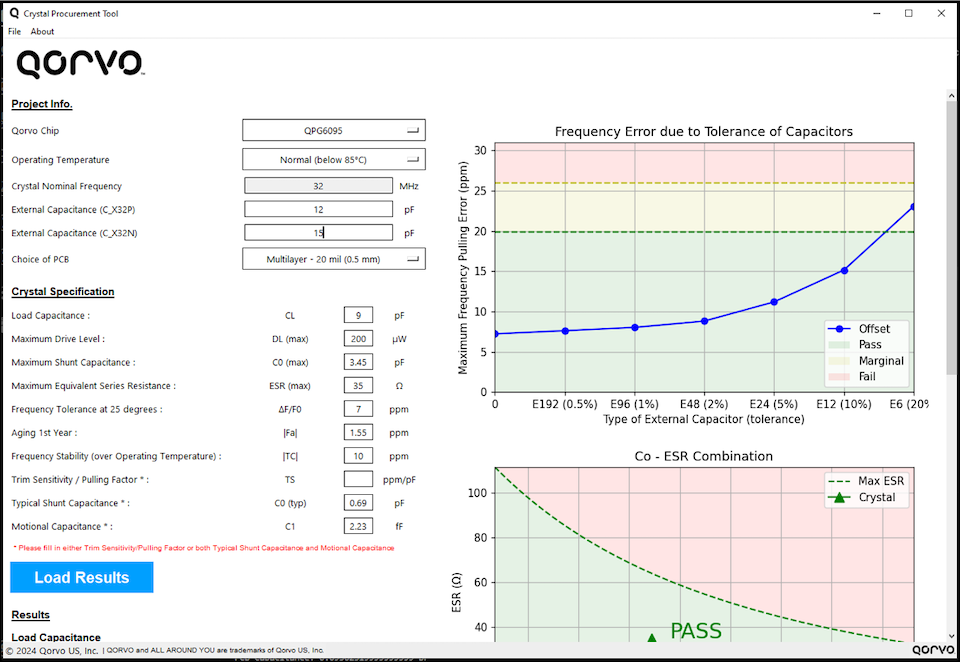Open the About menu
This screenshot has width=960, height=662.
[x=42, y=31]
